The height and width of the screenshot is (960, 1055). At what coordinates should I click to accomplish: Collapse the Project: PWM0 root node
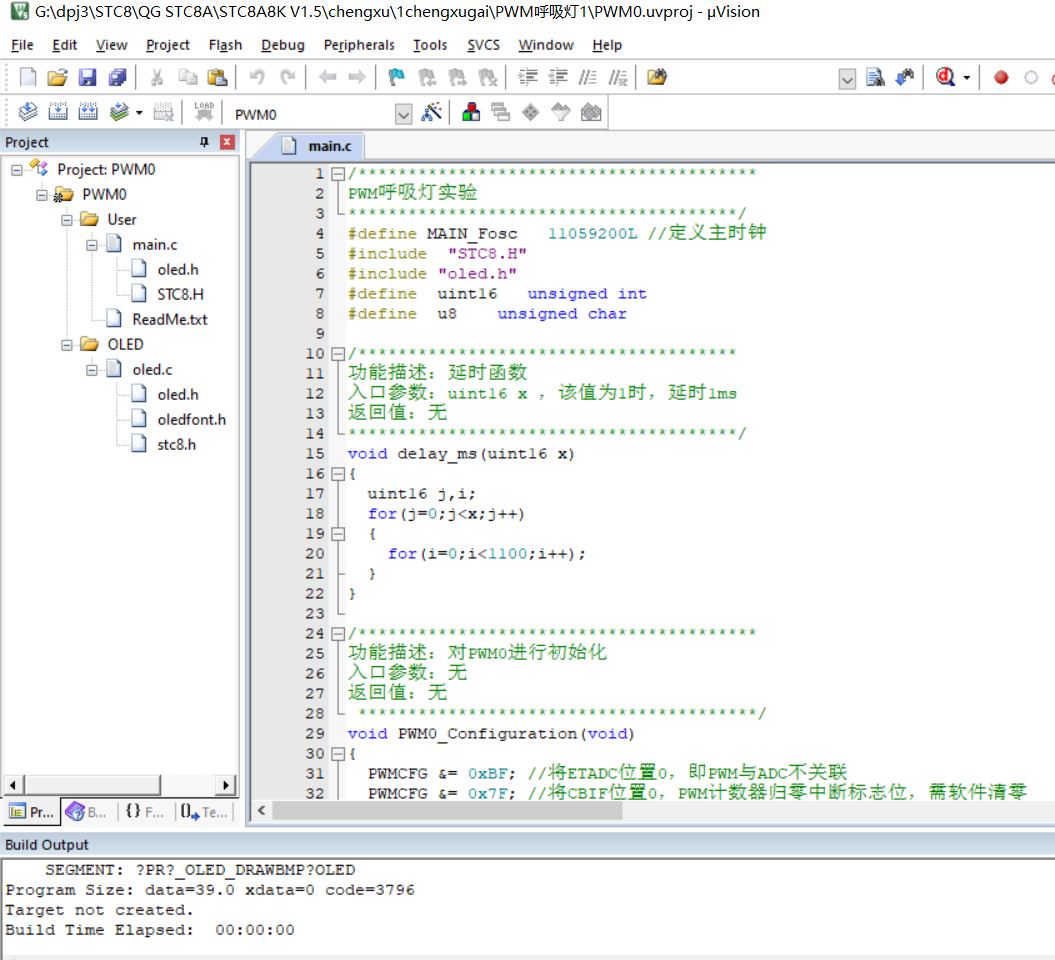[17, 170]
